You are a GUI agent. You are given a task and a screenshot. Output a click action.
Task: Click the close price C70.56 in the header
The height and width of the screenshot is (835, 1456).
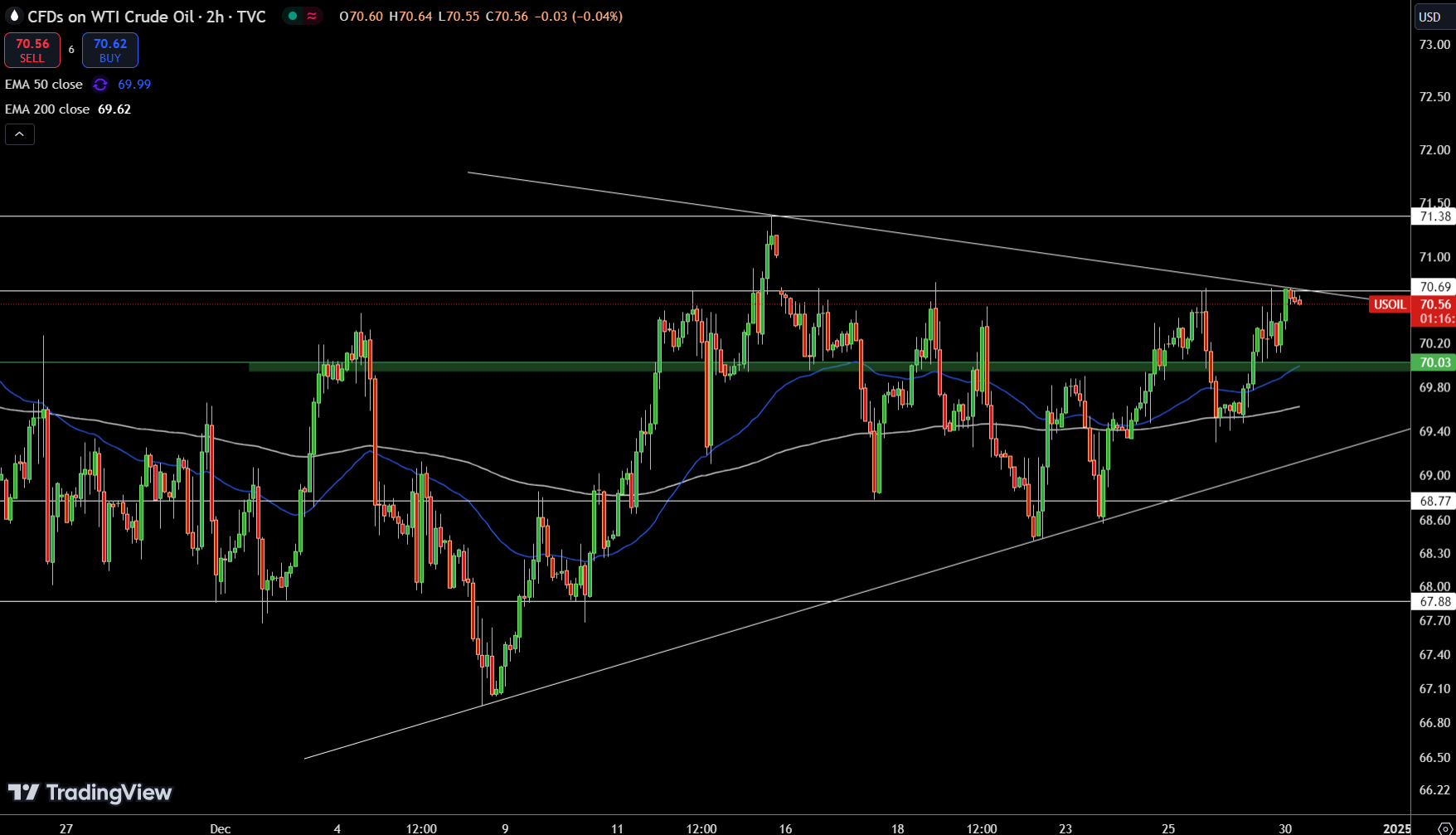pos(506,17)
